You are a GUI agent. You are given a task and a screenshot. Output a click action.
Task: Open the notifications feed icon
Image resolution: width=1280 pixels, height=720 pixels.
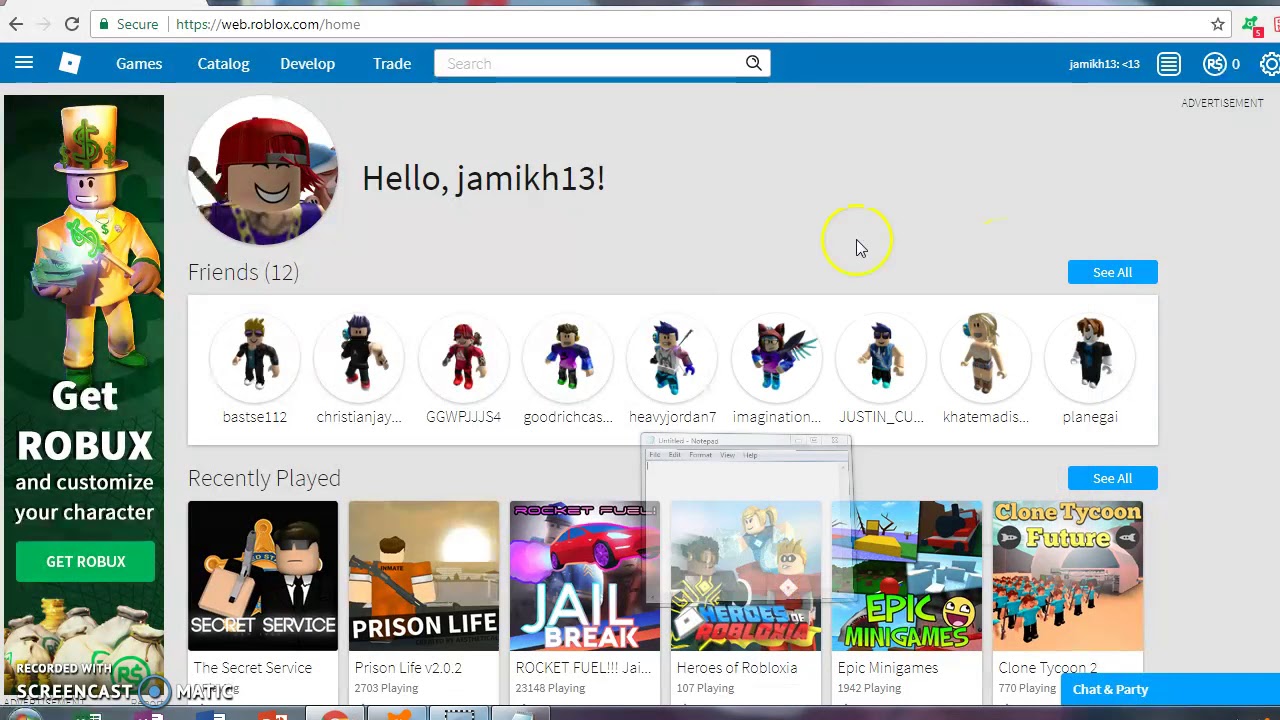[1169, 64]
